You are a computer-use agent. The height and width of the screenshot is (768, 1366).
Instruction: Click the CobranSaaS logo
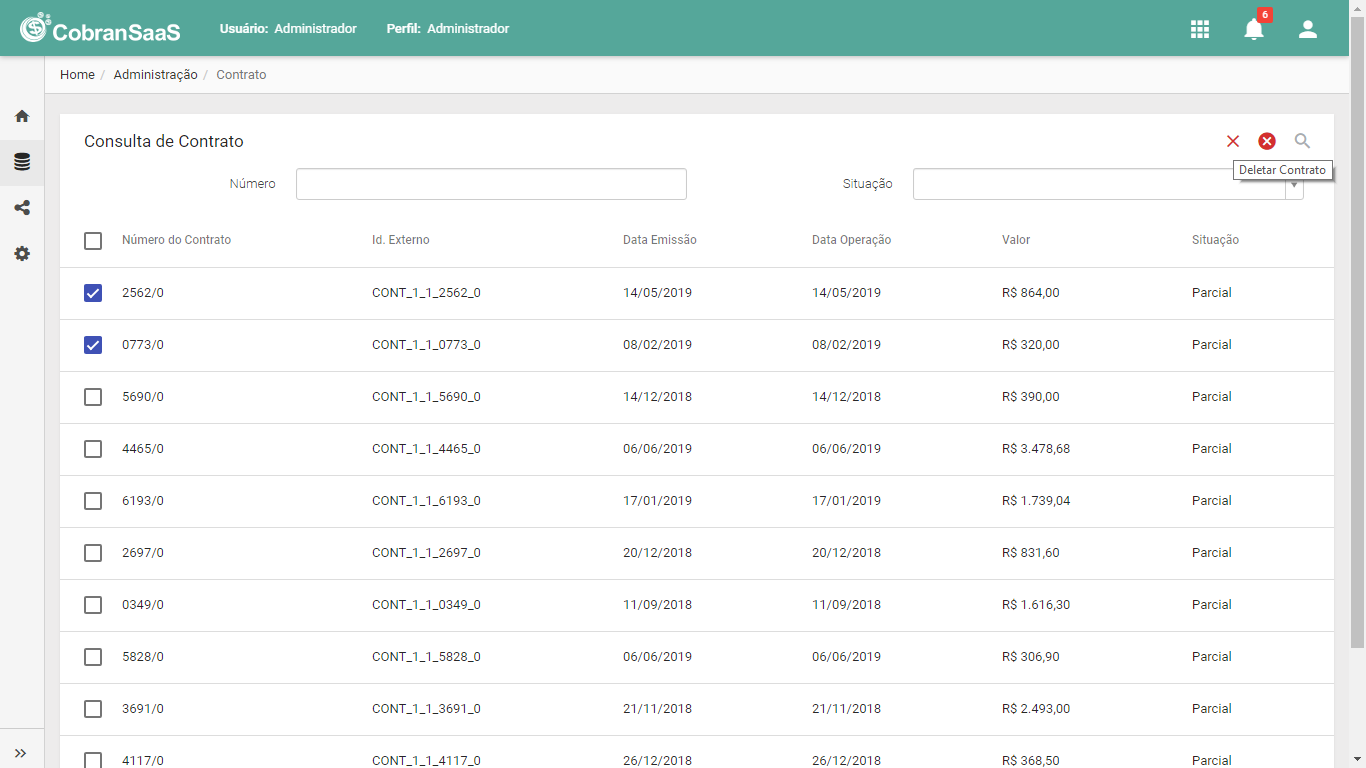100,28
